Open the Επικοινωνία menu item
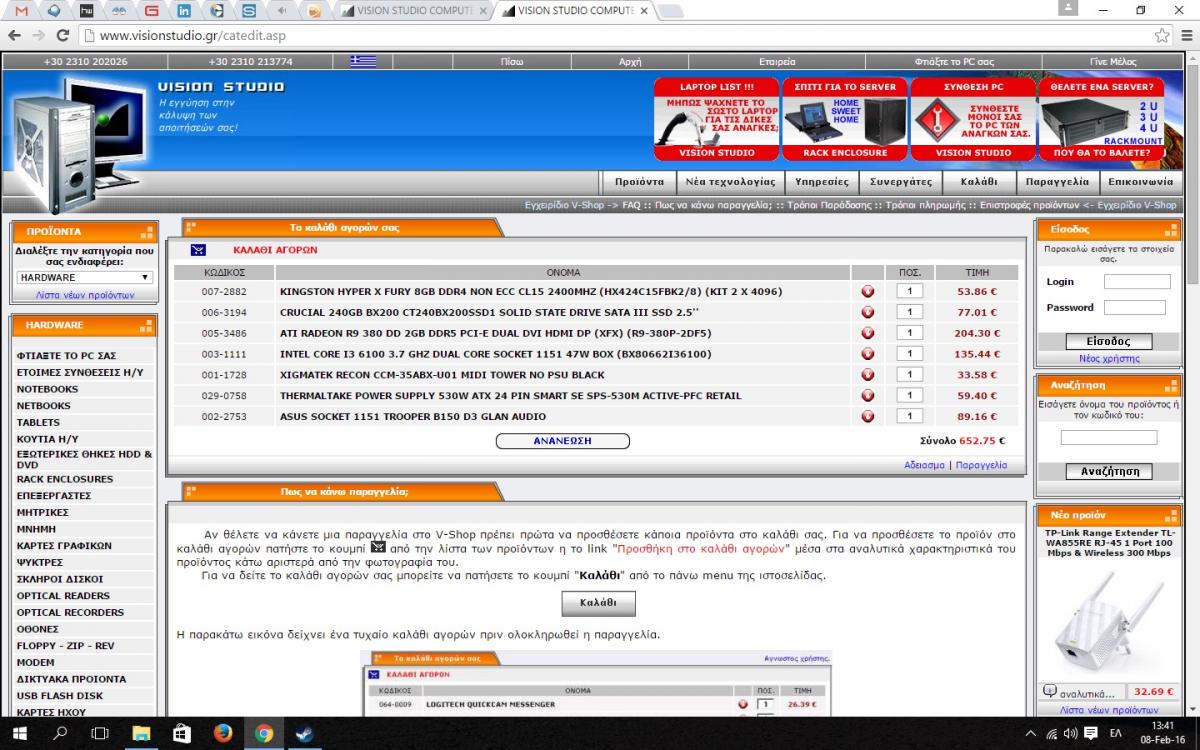1200x750 pixels. (x=1140, y=182)
